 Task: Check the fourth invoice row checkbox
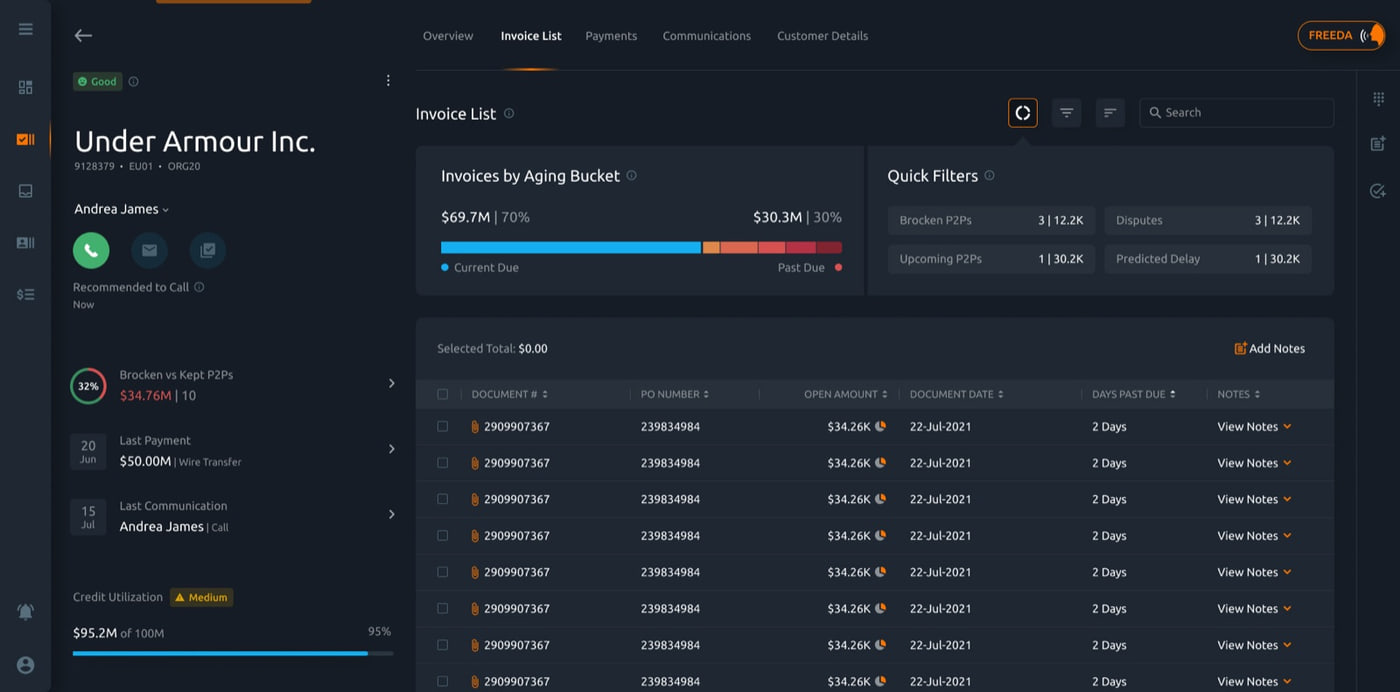(443, 536)
